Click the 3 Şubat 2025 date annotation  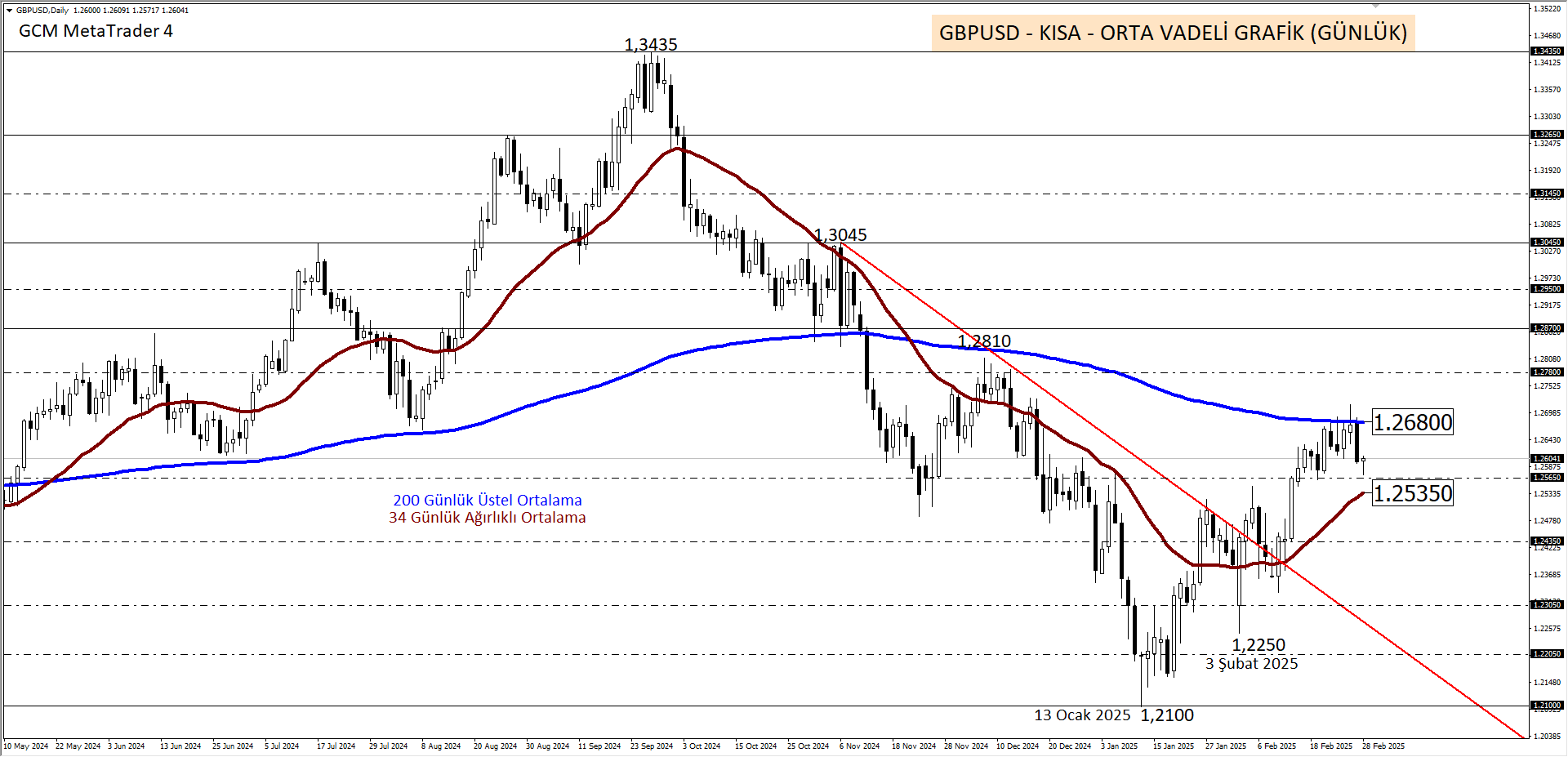coord(1252,664)
